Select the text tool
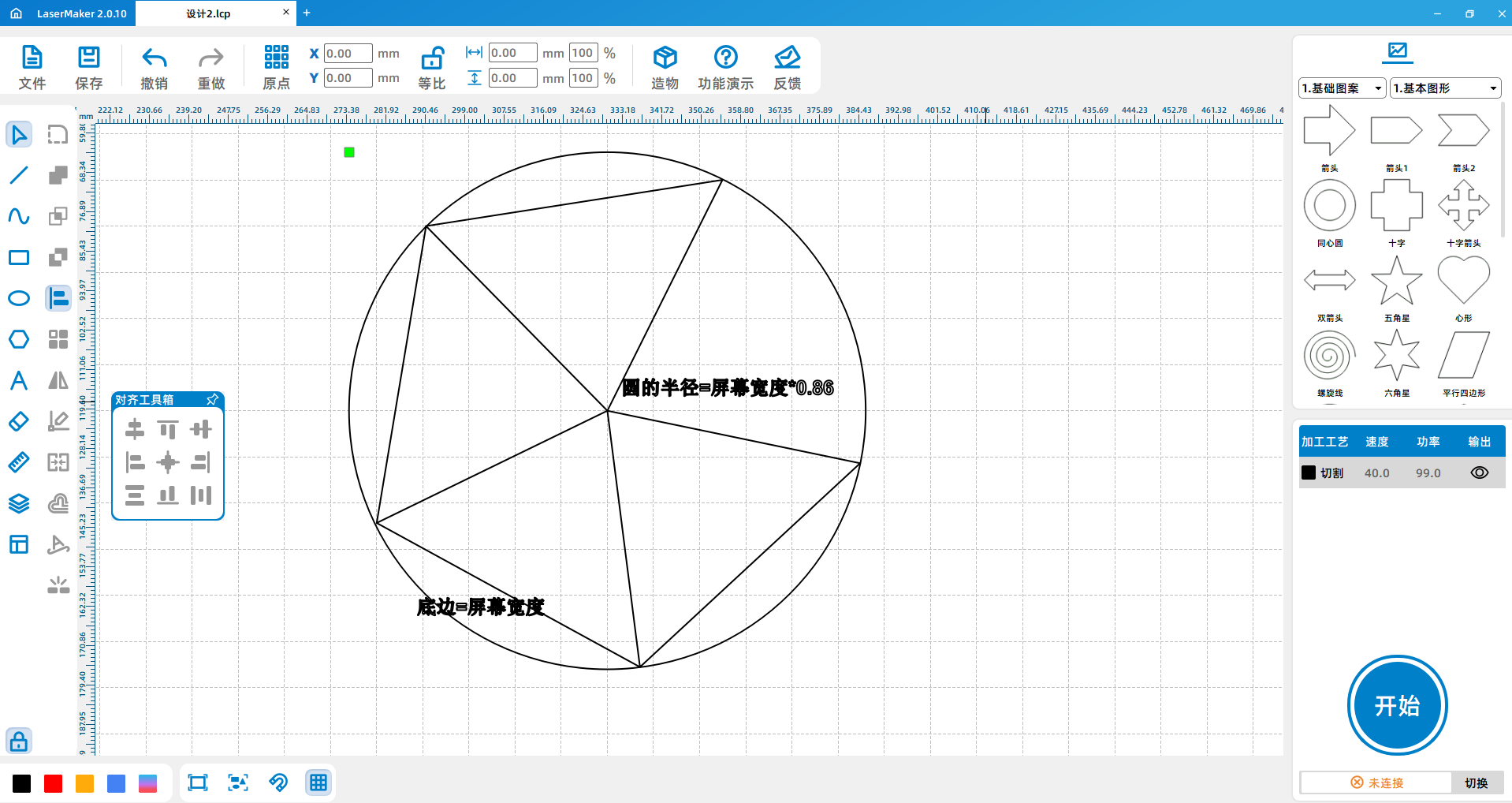Viewport: 1512px width, 803px height. pos(19,380)
